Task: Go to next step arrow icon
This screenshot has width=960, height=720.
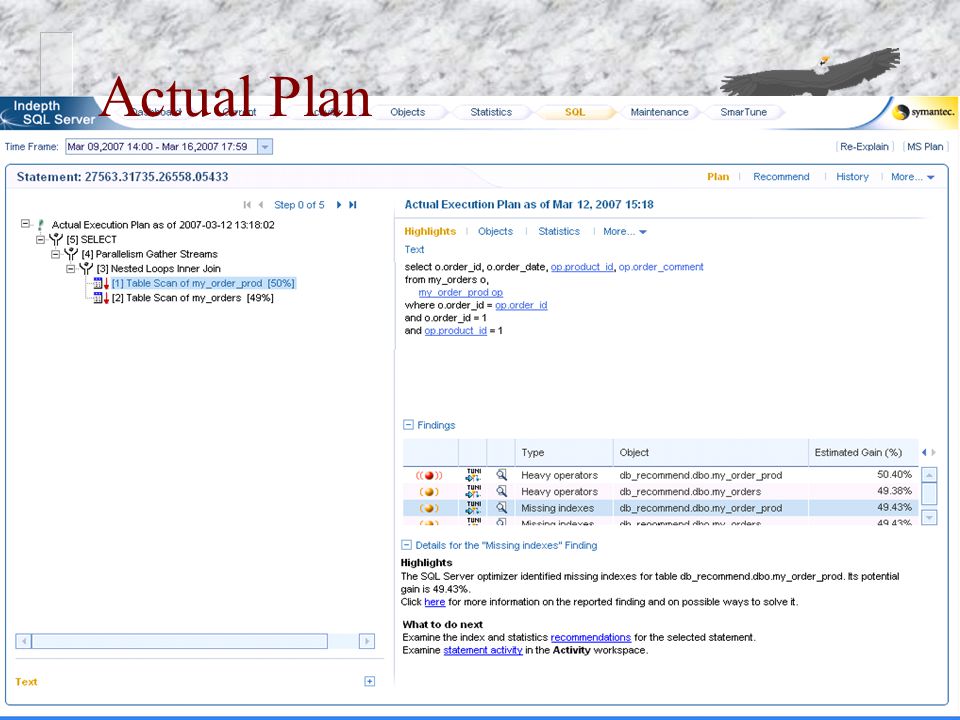Action: 339,204
